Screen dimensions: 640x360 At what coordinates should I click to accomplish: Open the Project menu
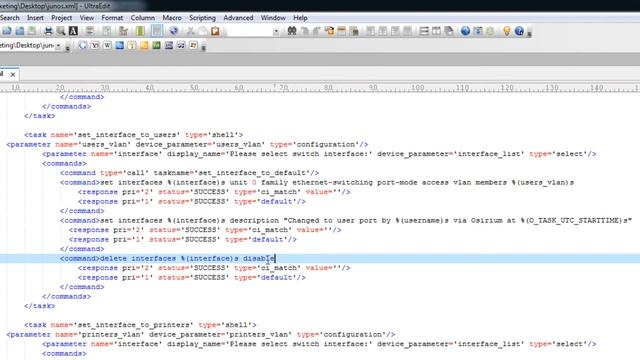pyautogui.click(x=62, y=18)
